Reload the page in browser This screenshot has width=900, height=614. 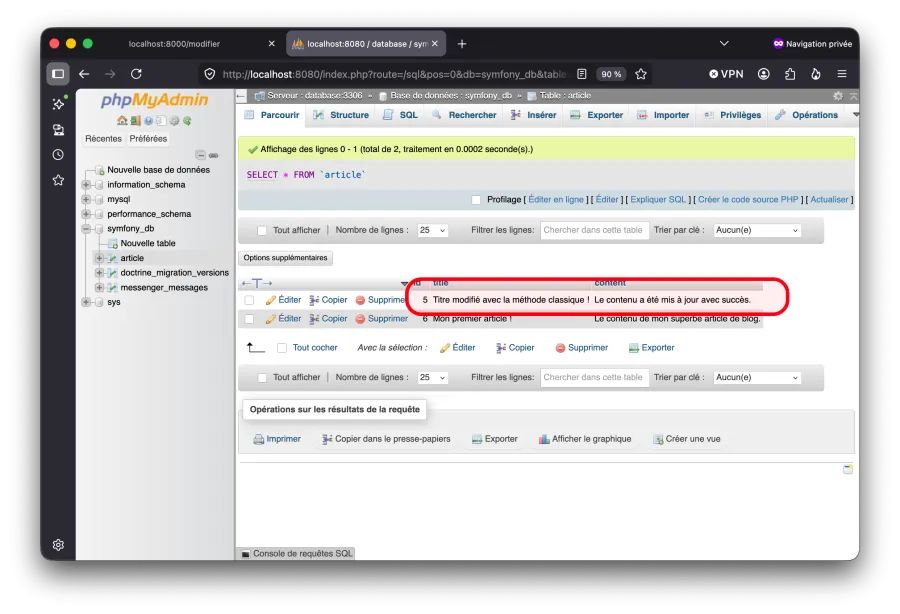click(x=136, y=73)
